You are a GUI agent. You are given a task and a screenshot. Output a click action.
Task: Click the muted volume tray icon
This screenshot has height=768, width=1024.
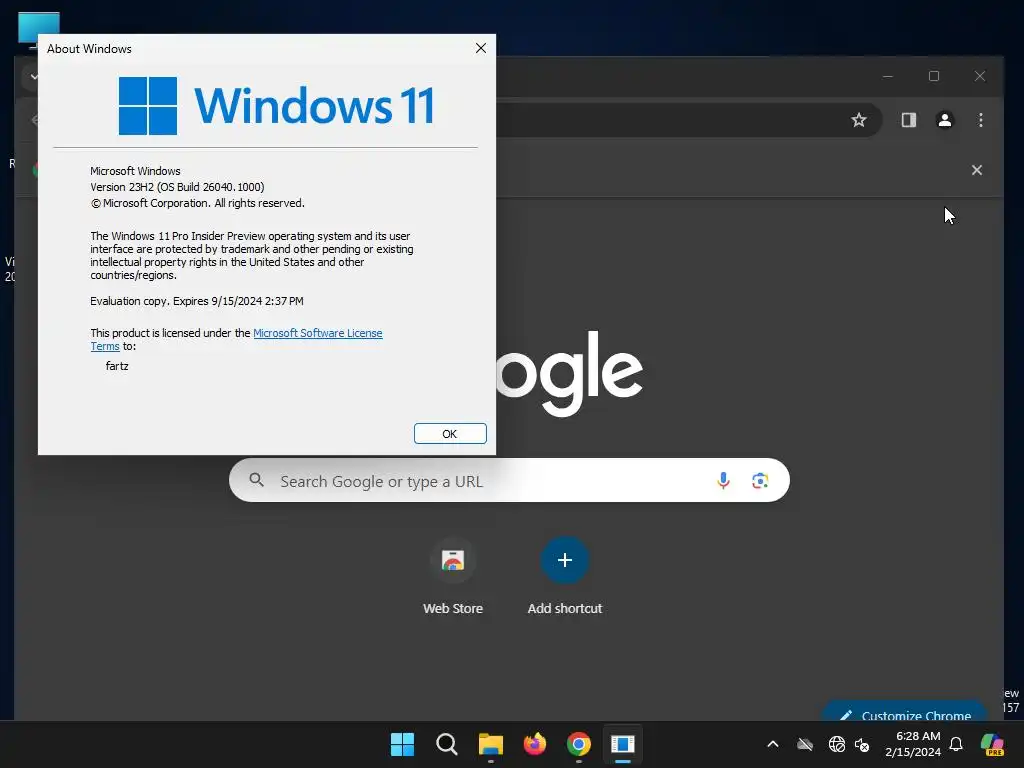(862, 744)
